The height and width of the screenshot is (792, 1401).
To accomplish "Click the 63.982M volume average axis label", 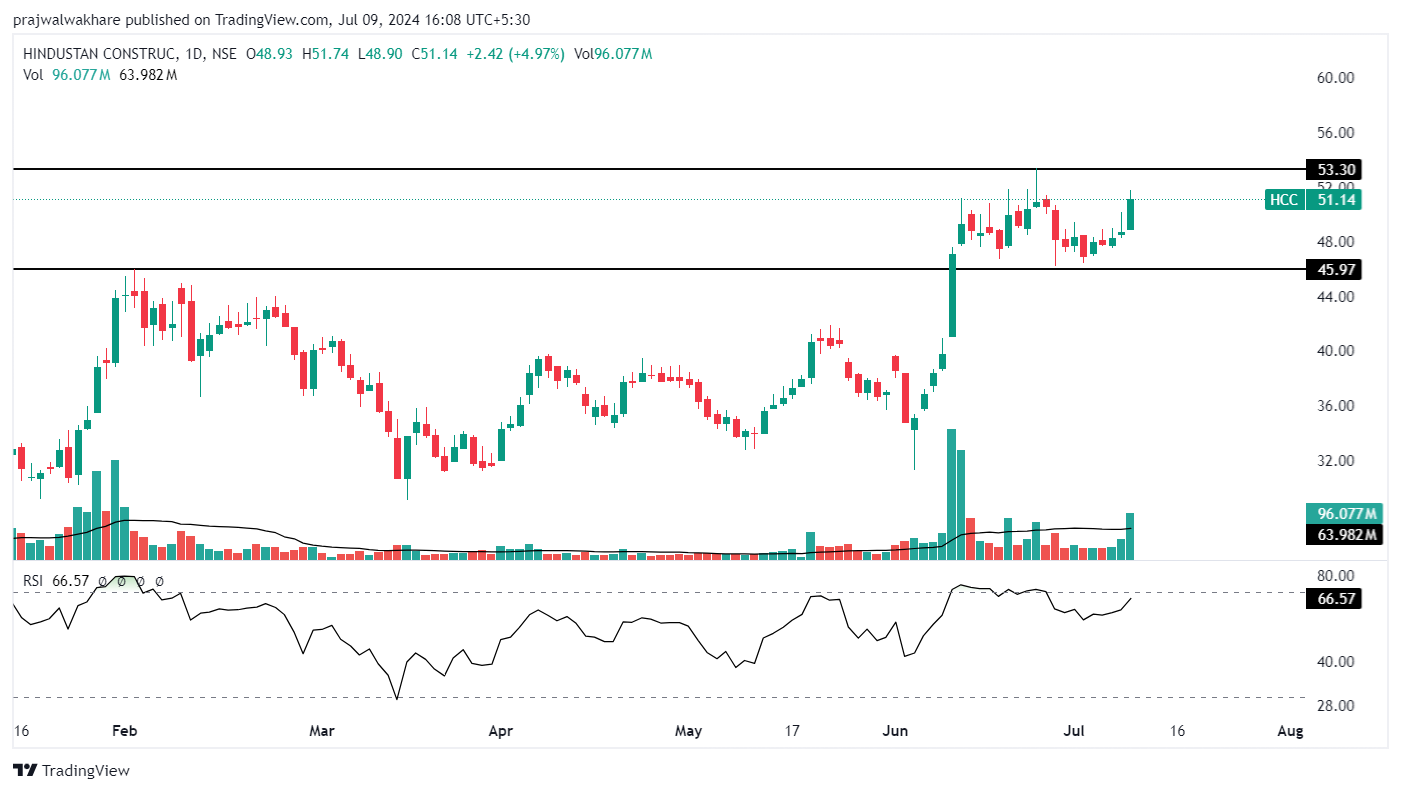I will 1345,535.
